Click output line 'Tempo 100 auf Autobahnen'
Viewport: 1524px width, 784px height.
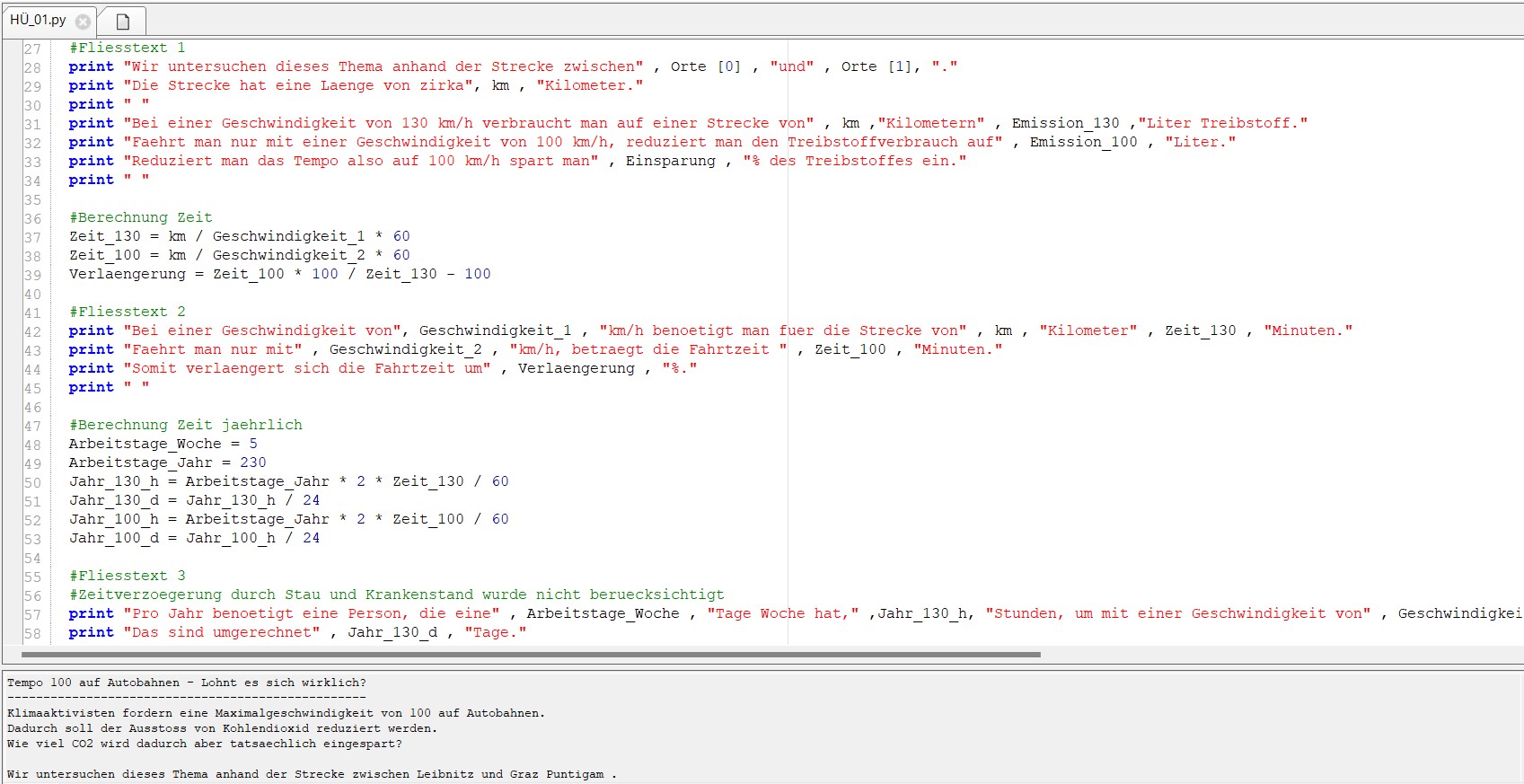tap(187, 683)
